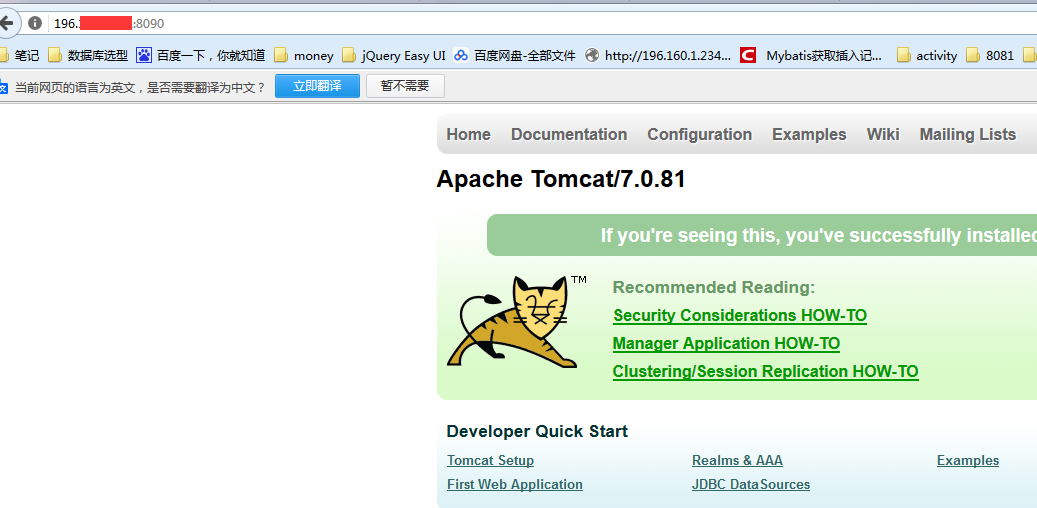Click the successfully installed congratulations banner
Screen dimensions: 1037x508
pos(762,235)
